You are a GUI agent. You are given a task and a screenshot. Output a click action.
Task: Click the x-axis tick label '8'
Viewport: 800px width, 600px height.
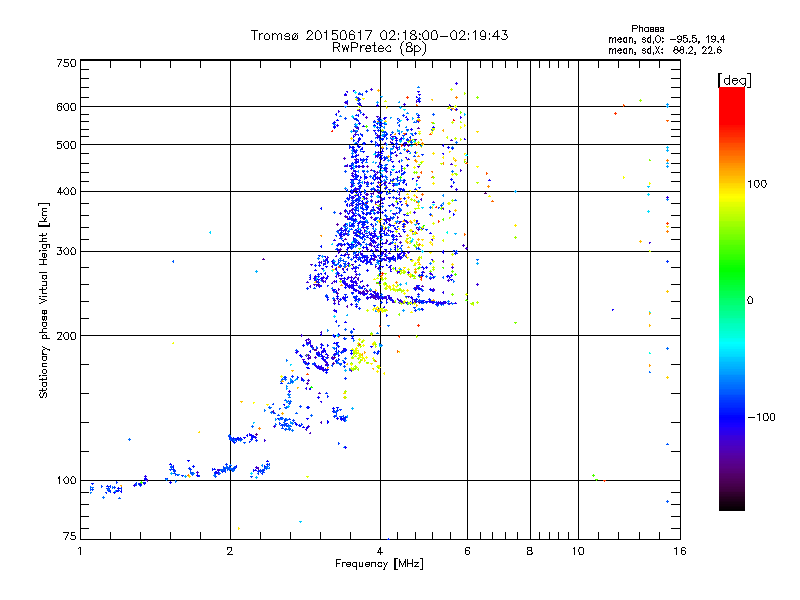[x=530, y=551]
